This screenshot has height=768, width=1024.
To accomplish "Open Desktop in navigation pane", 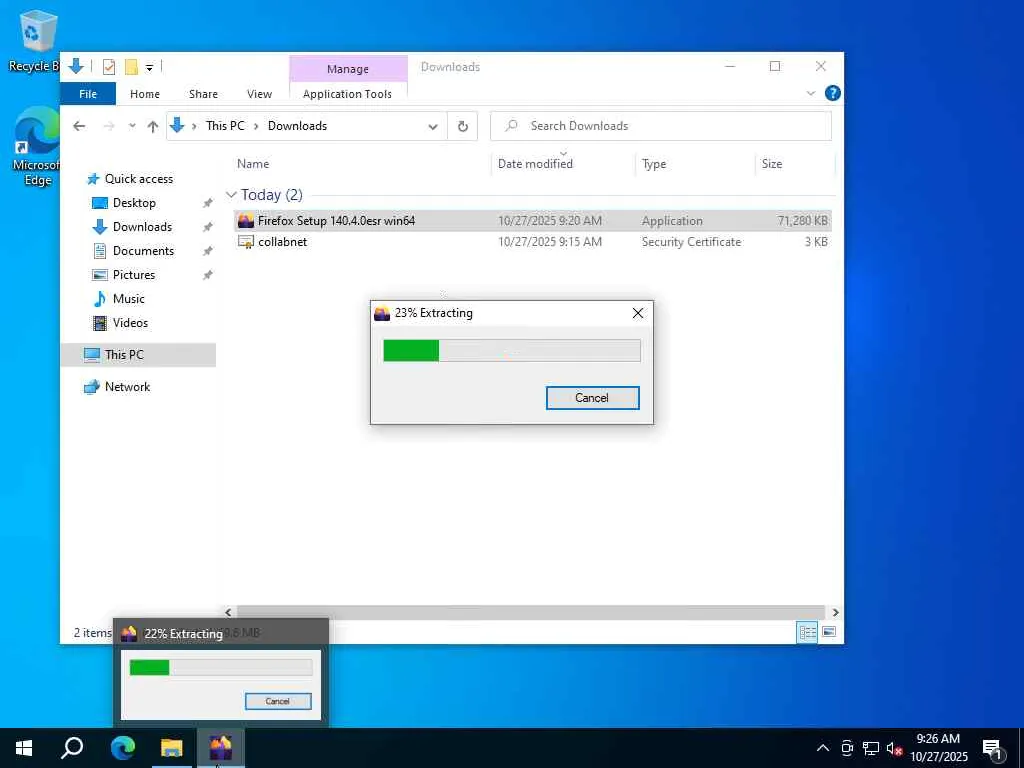I will (134, 203).
